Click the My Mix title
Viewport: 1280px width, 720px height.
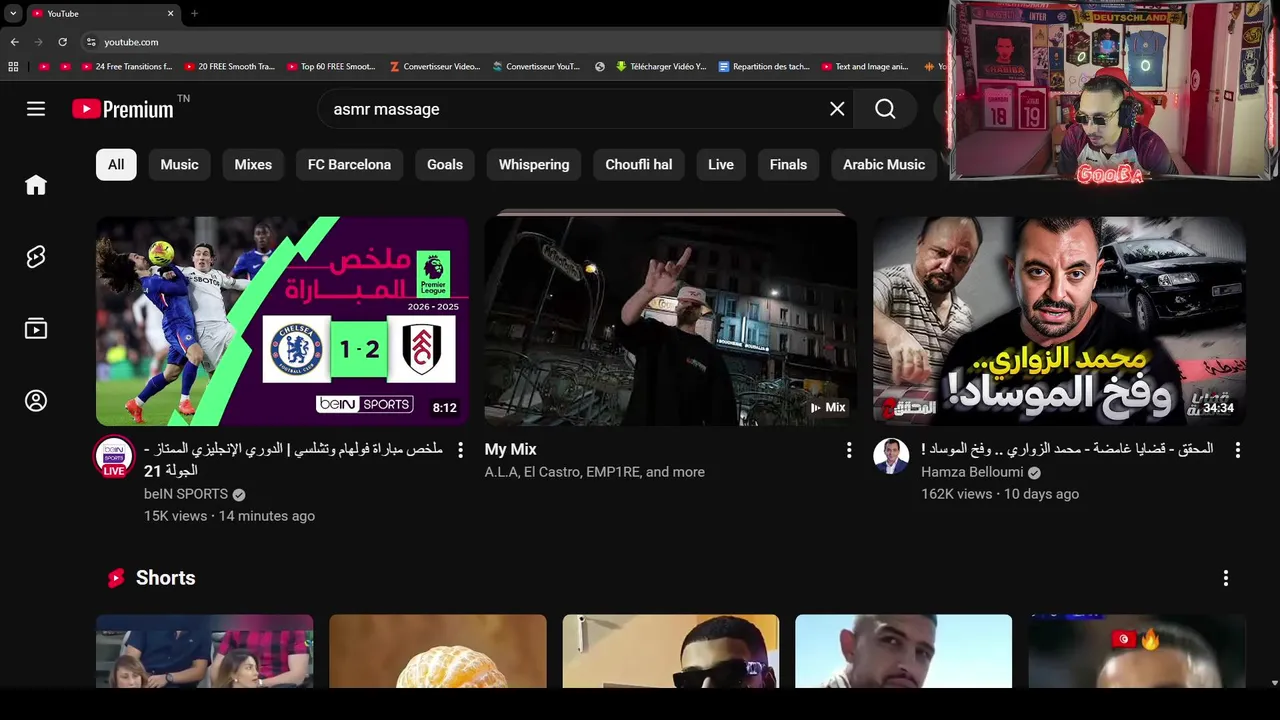click(x=511, y=450)
